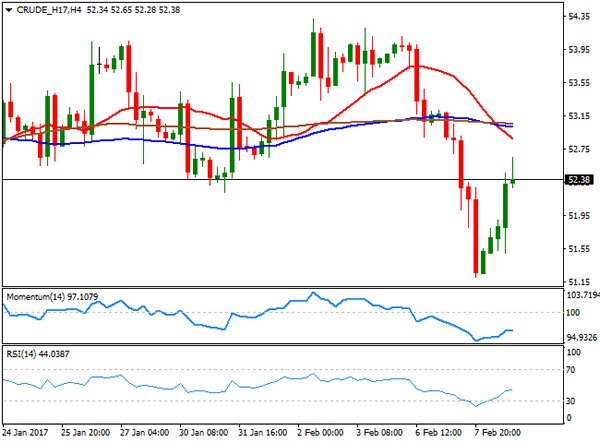Screen dimensions: 600x443
Task: Select the 6 Feb 12:00 time label
Action: point(438,433)
